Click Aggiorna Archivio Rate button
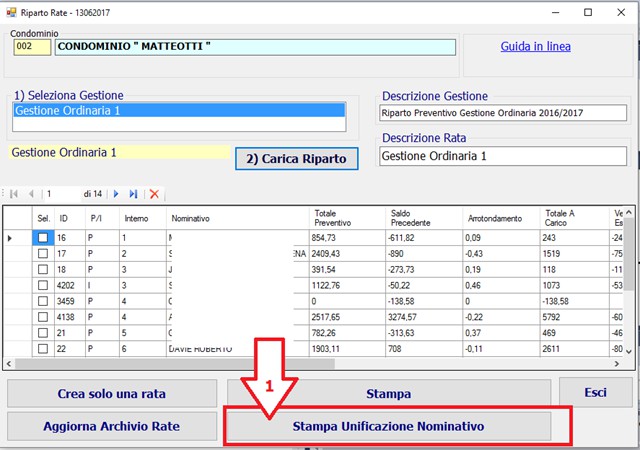The width and height of the screenshot is (640, 450). click(x=112, y=426)
